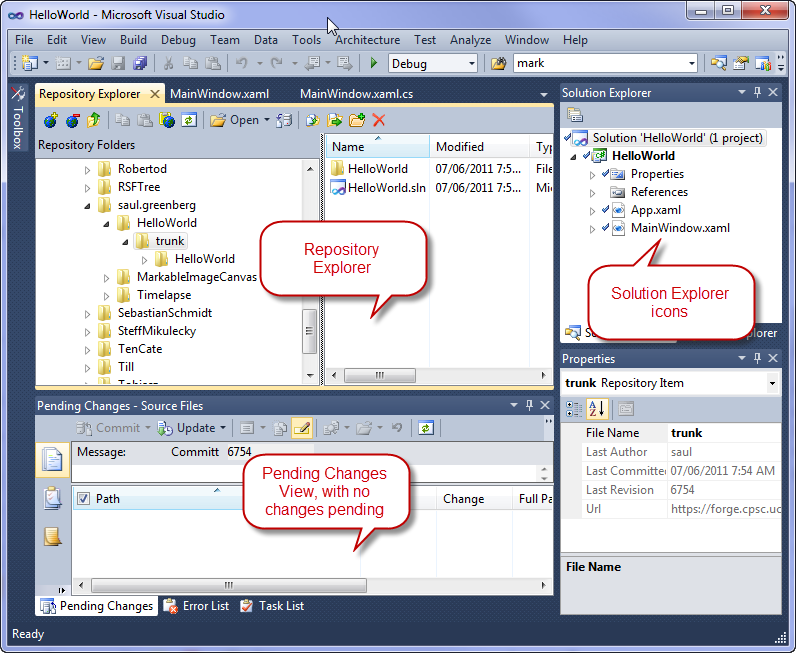Click create new folder icon with plus
The width and height of the screenshot is (796, 653).
357,120
